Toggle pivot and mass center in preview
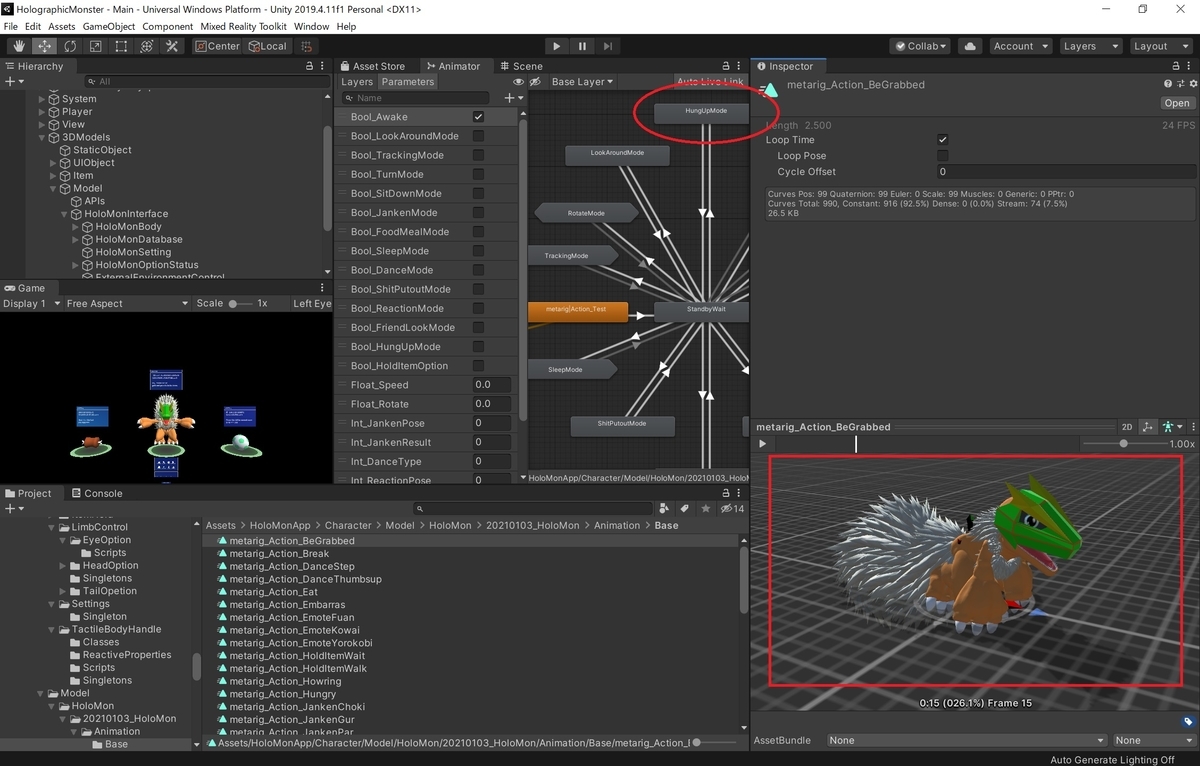Viewport: 1200px width, 766px height. [x=1147, y=427]
